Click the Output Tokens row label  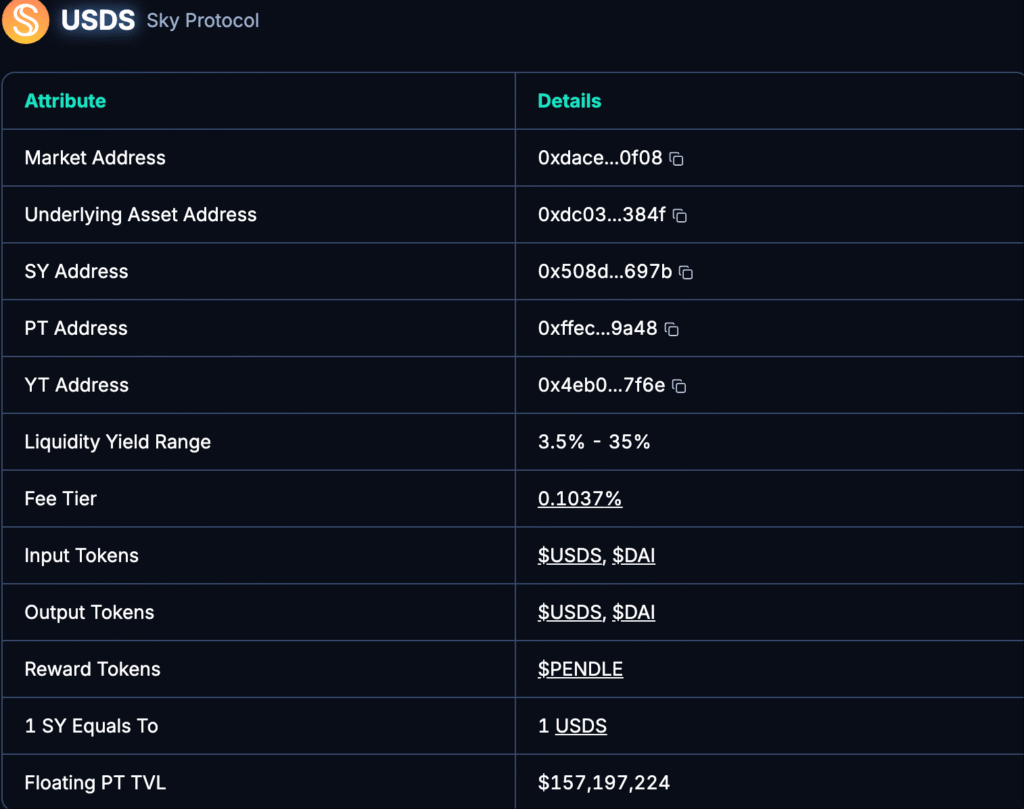(89, 612)
